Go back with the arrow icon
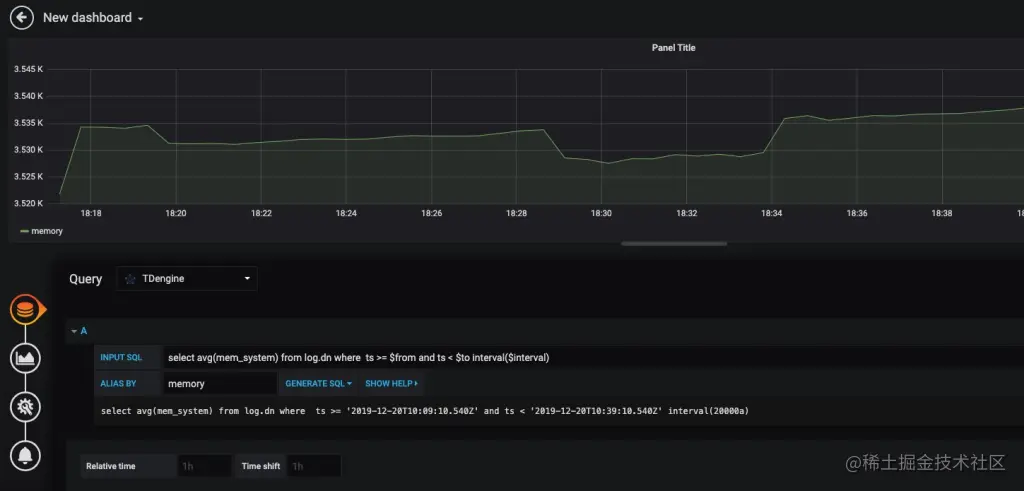Image resolution: width=1024 pixels, height=491 pixels. [x=22, y=18]
